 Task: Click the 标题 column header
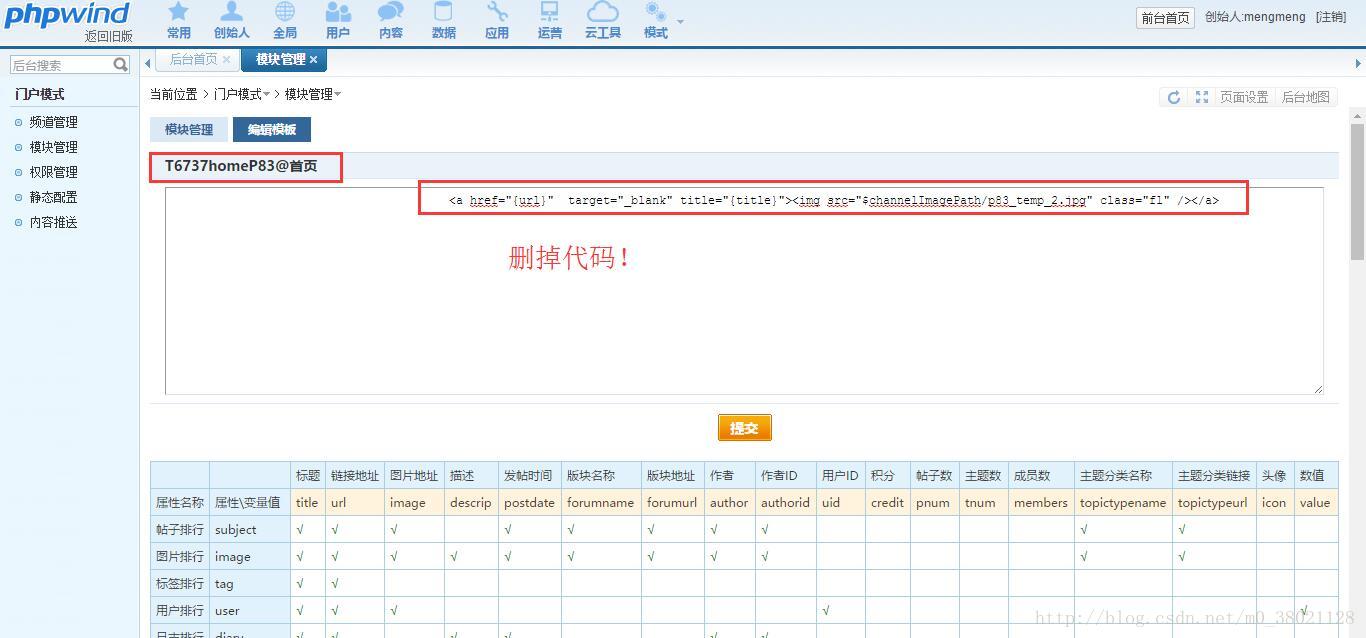[308, 476]
